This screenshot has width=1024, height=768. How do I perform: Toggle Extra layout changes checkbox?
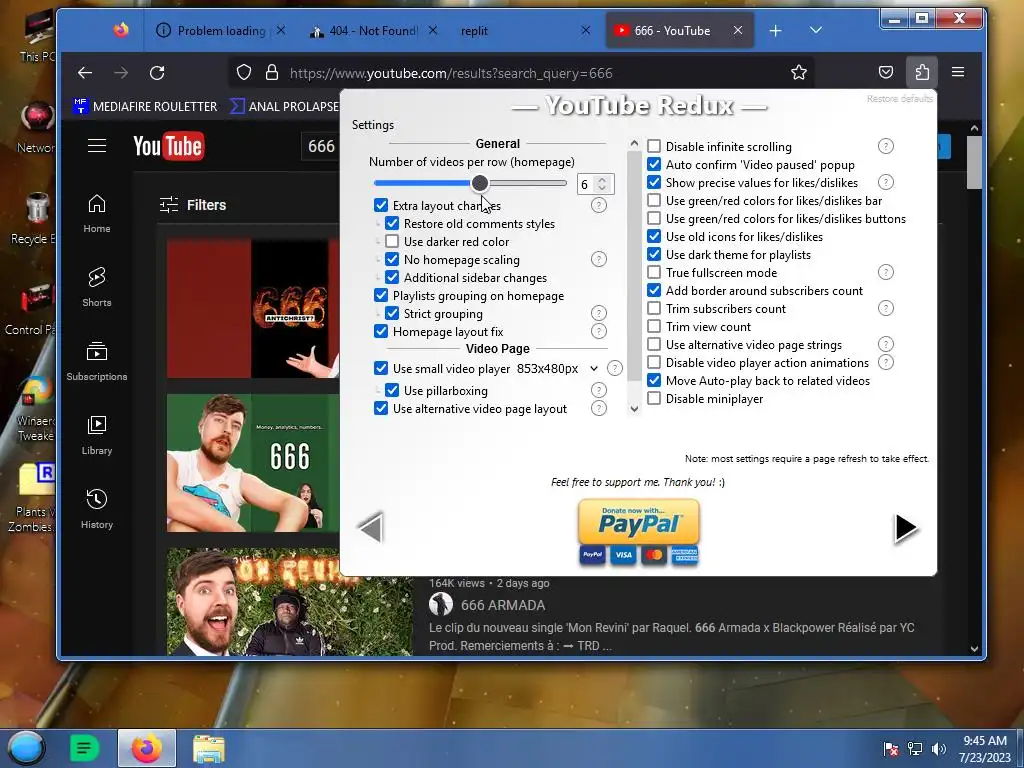click(381, 205)
